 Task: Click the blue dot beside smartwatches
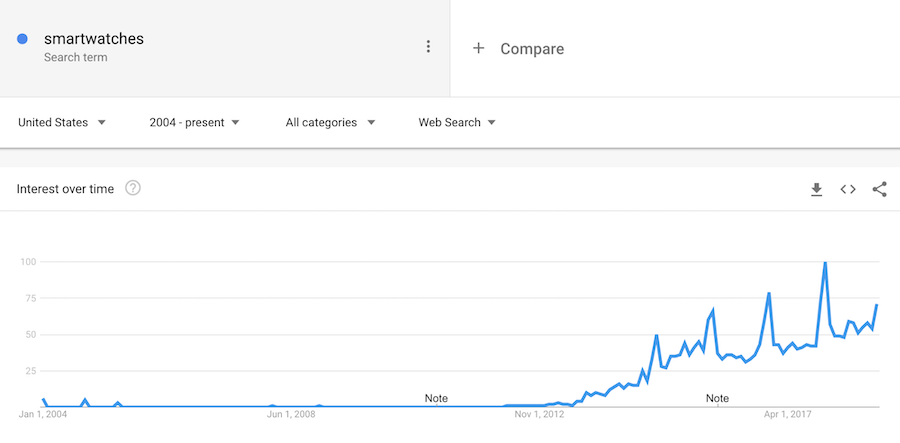click(22, 39)
